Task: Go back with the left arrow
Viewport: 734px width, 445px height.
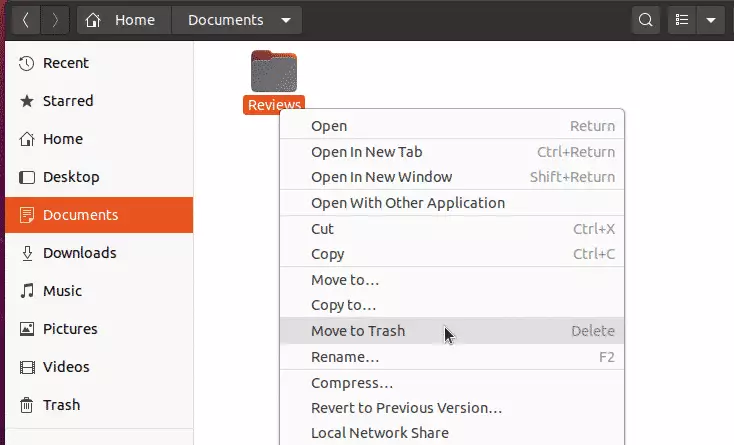Action: pos(26,20)
